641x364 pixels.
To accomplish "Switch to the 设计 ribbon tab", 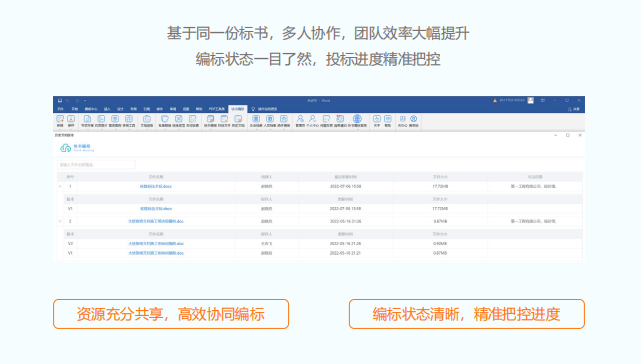I will pos(120,109).
